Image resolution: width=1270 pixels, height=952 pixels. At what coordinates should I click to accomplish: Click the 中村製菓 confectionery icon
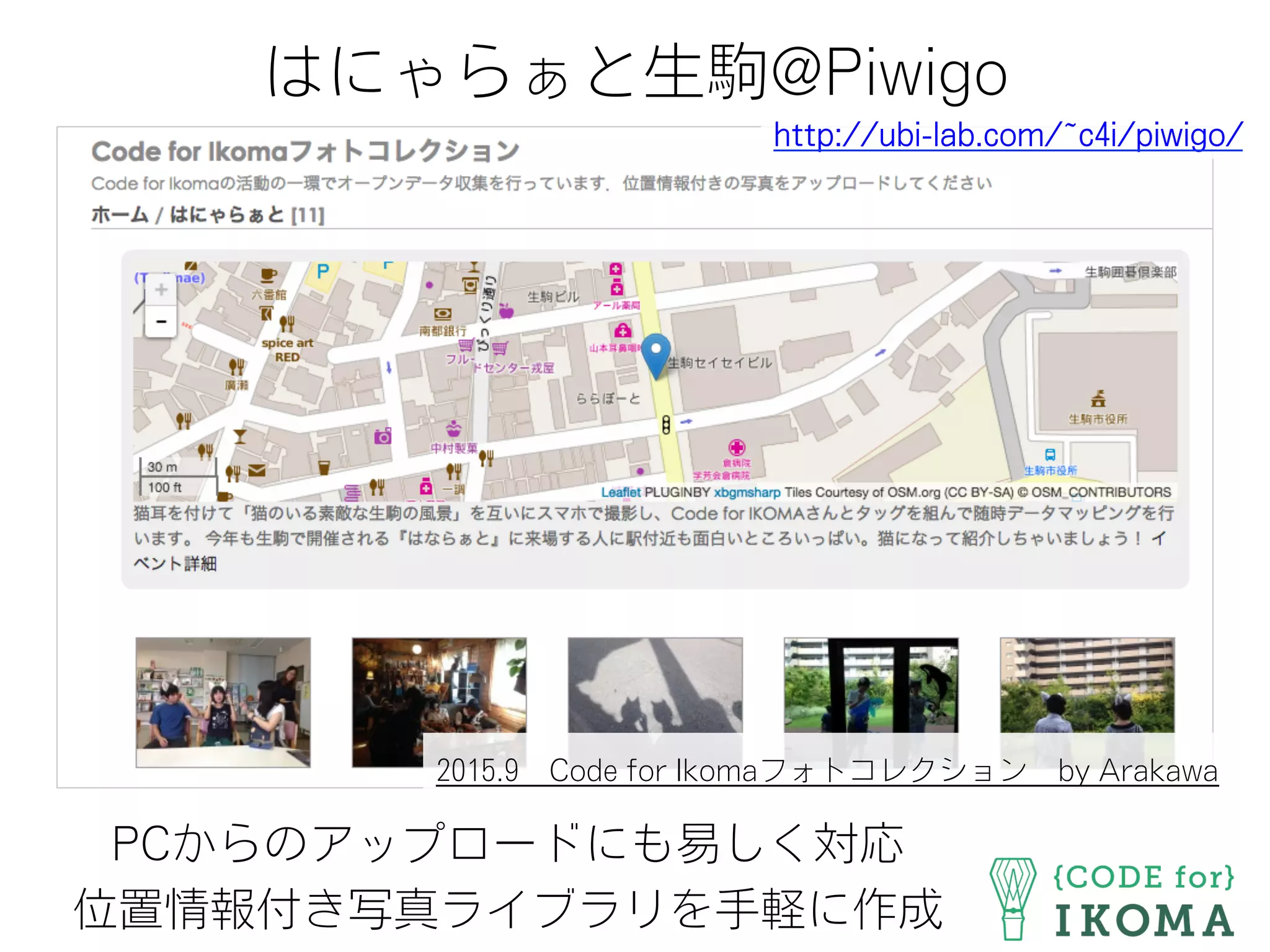pyautogui.click(x=454, y=428)
